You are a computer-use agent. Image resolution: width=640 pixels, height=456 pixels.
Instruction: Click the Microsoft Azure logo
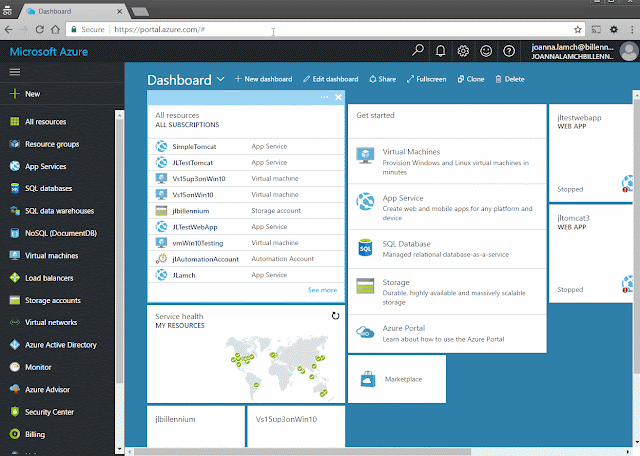49,52
